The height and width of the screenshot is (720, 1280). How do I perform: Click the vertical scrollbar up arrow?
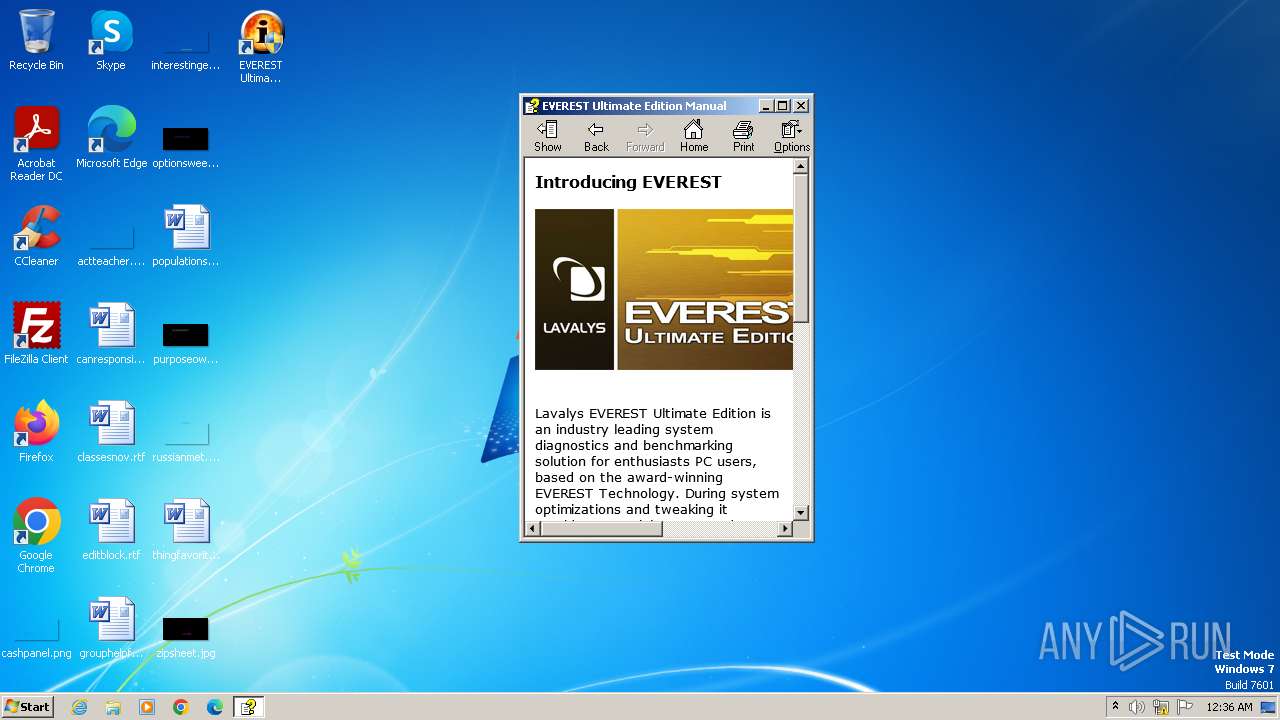[x=800, y=167]
